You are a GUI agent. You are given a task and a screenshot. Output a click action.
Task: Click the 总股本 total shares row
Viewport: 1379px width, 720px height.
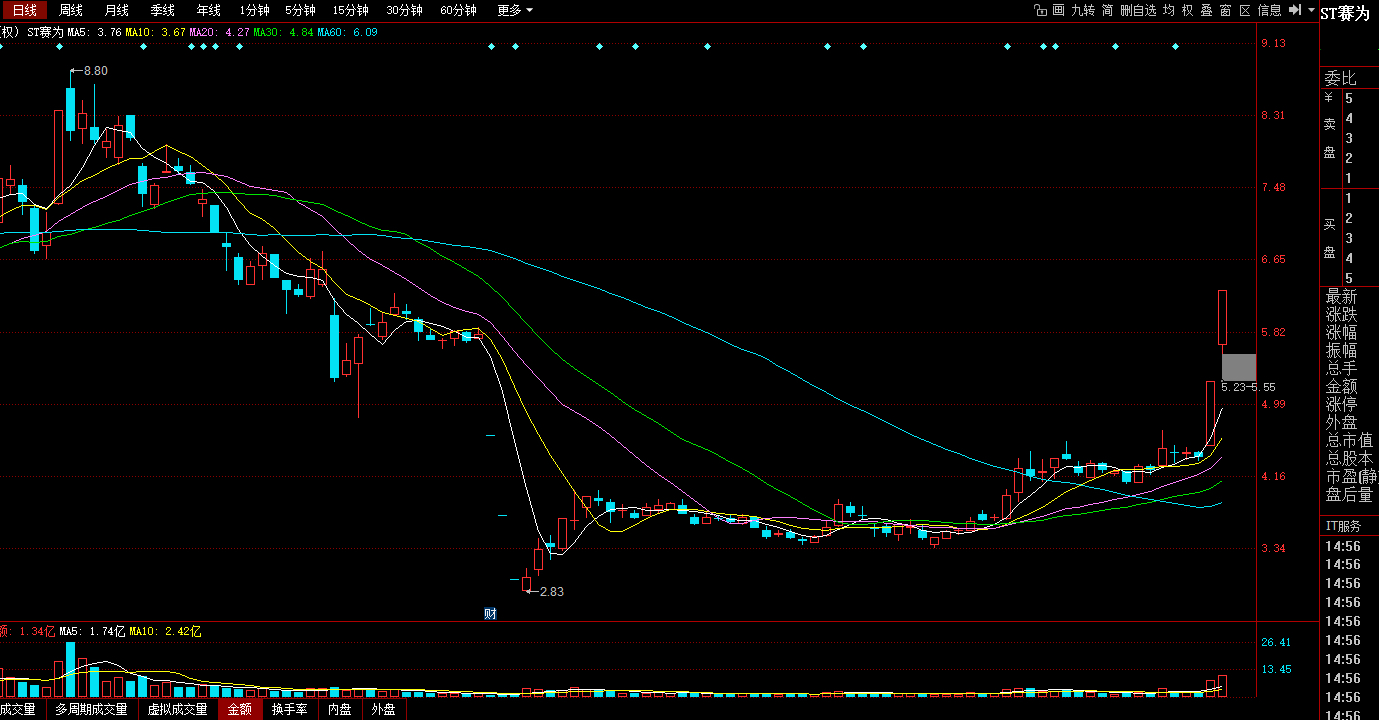point(1350,459)
